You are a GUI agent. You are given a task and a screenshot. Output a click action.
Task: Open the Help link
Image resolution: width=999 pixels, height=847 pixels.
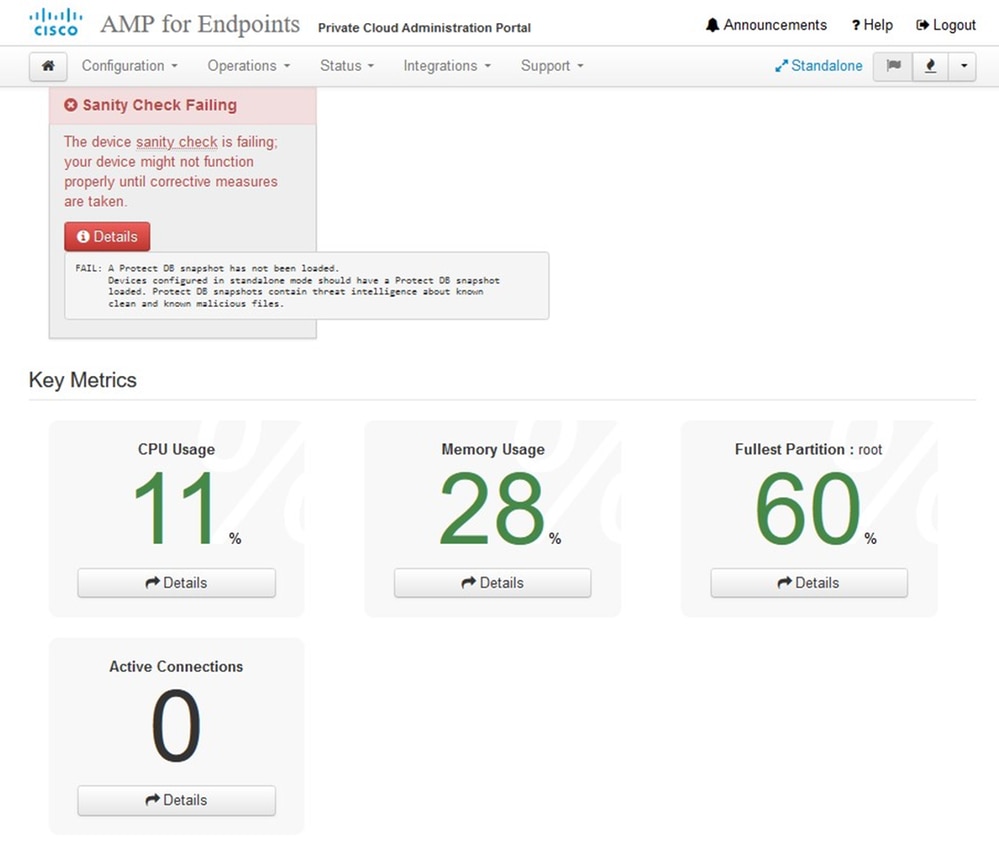[x=872, y=25]
